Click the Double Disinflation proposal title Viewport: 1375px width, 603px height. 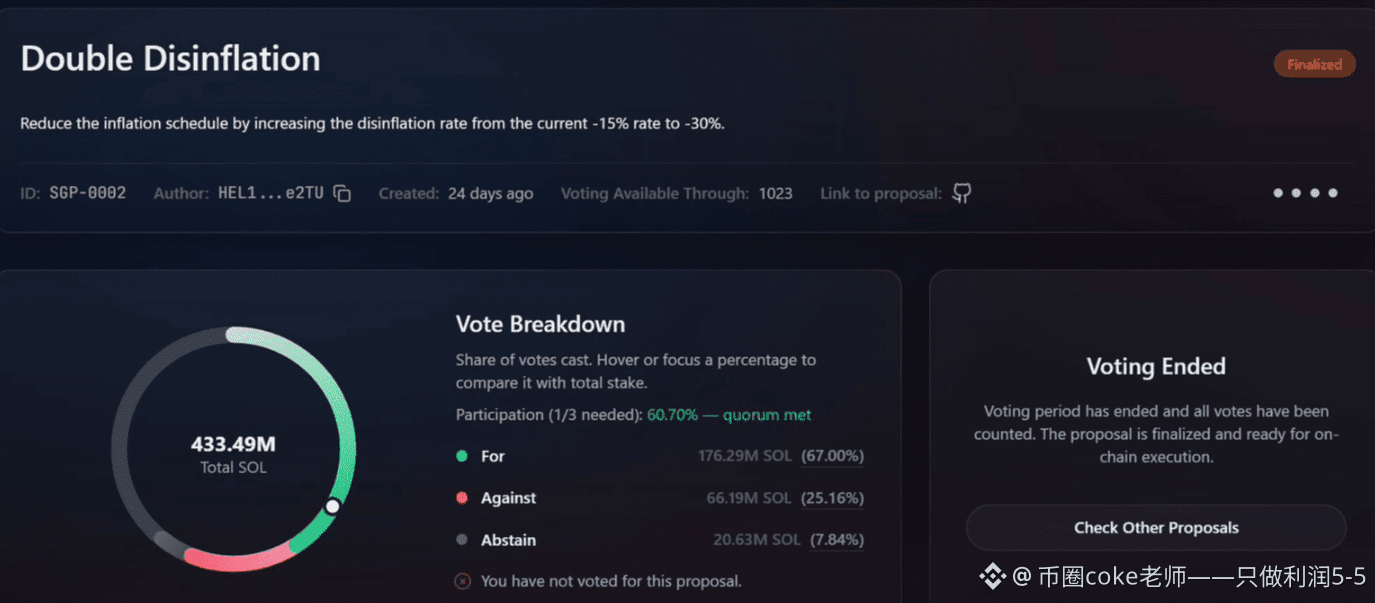[x=170, y=58]
